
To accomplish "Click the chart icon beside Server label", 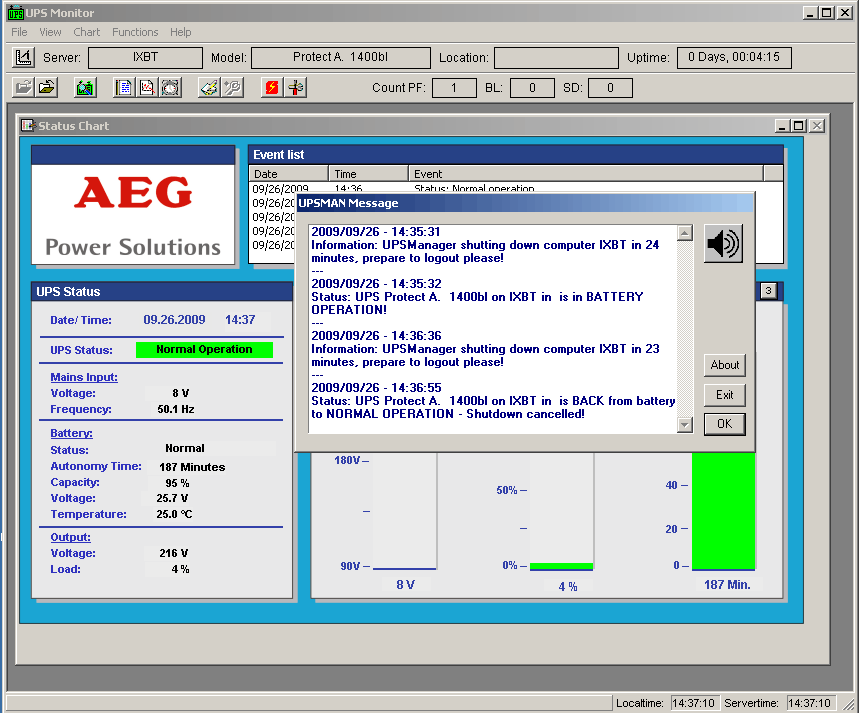I will coord(23,58).
